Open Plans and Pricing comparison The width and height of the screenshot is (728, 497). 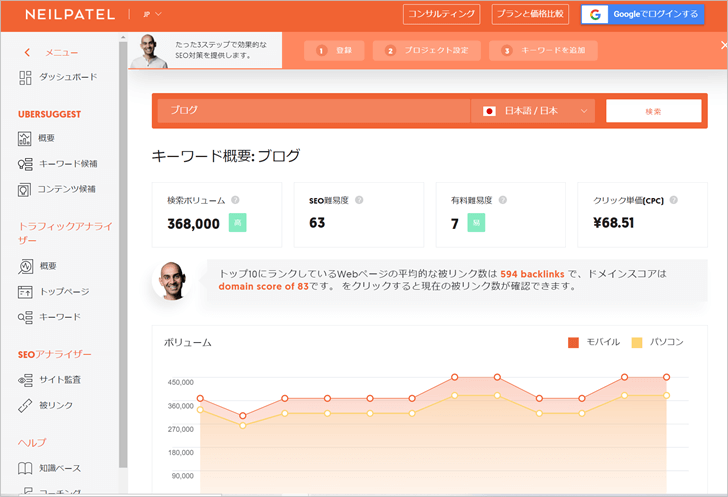pyautogui.click(x=529, y=14)
